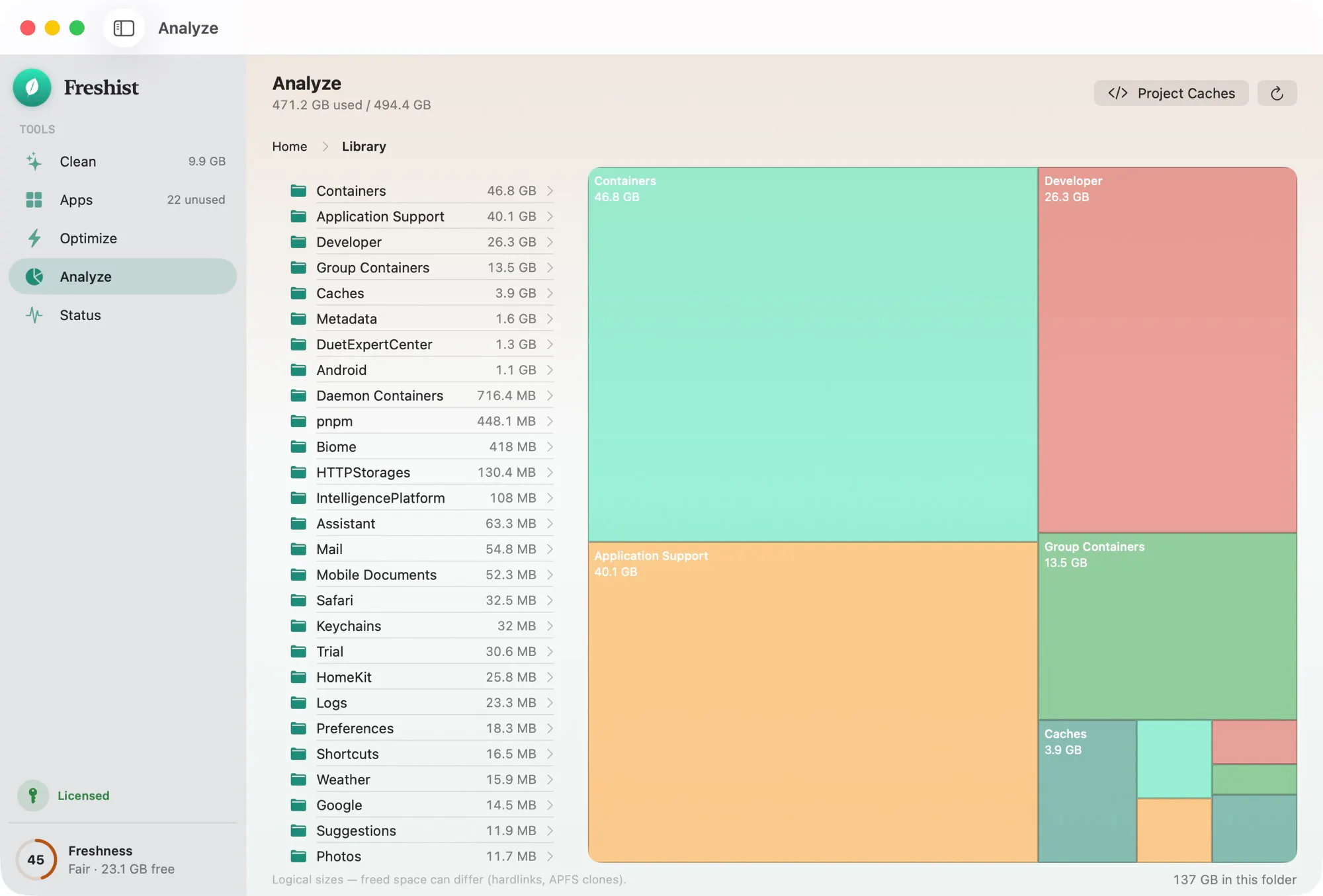Click the Group Containers folder icon
1323x896 pixels.
point(298,268)
